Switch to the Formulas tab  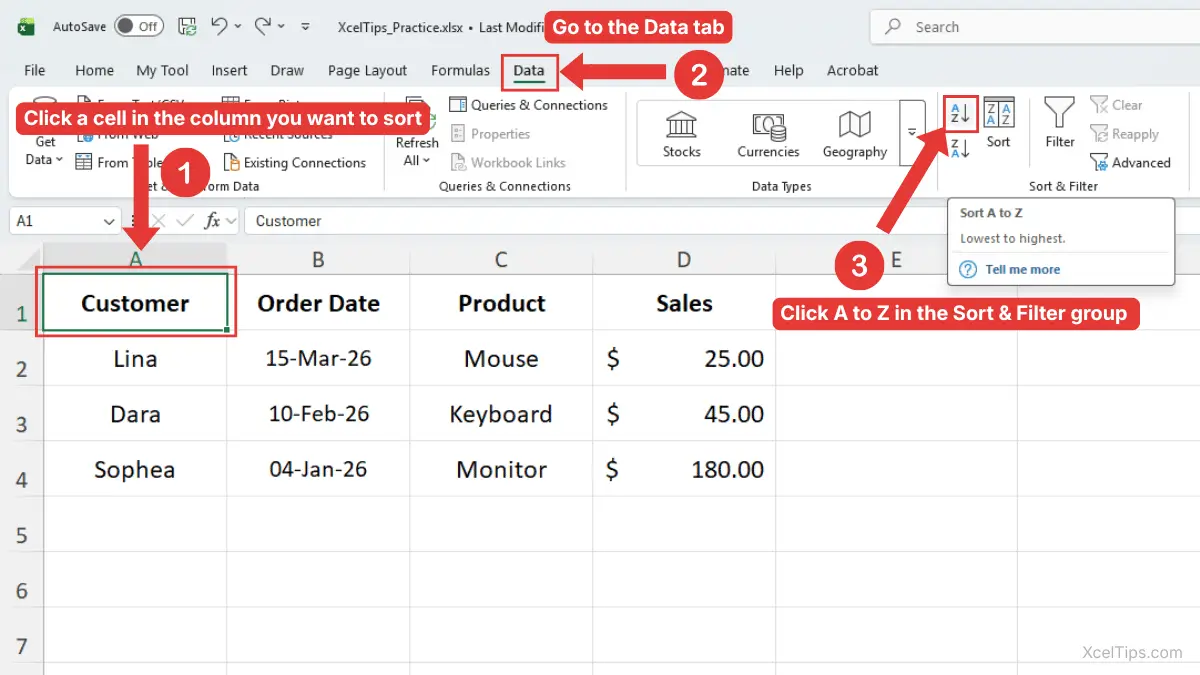pos(460,70)
